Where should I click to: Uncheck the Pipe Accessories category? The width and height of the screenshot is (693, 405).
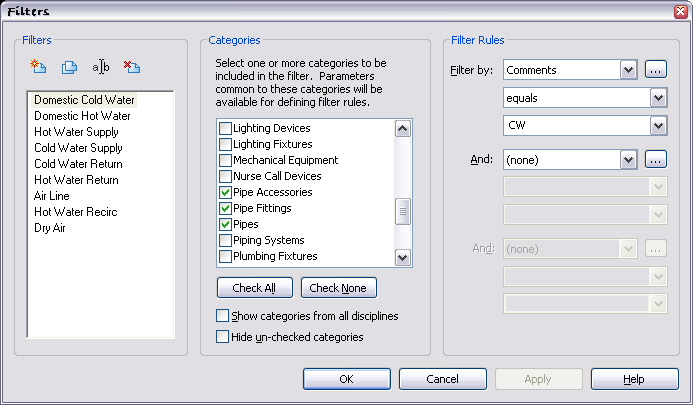[224, 192]
